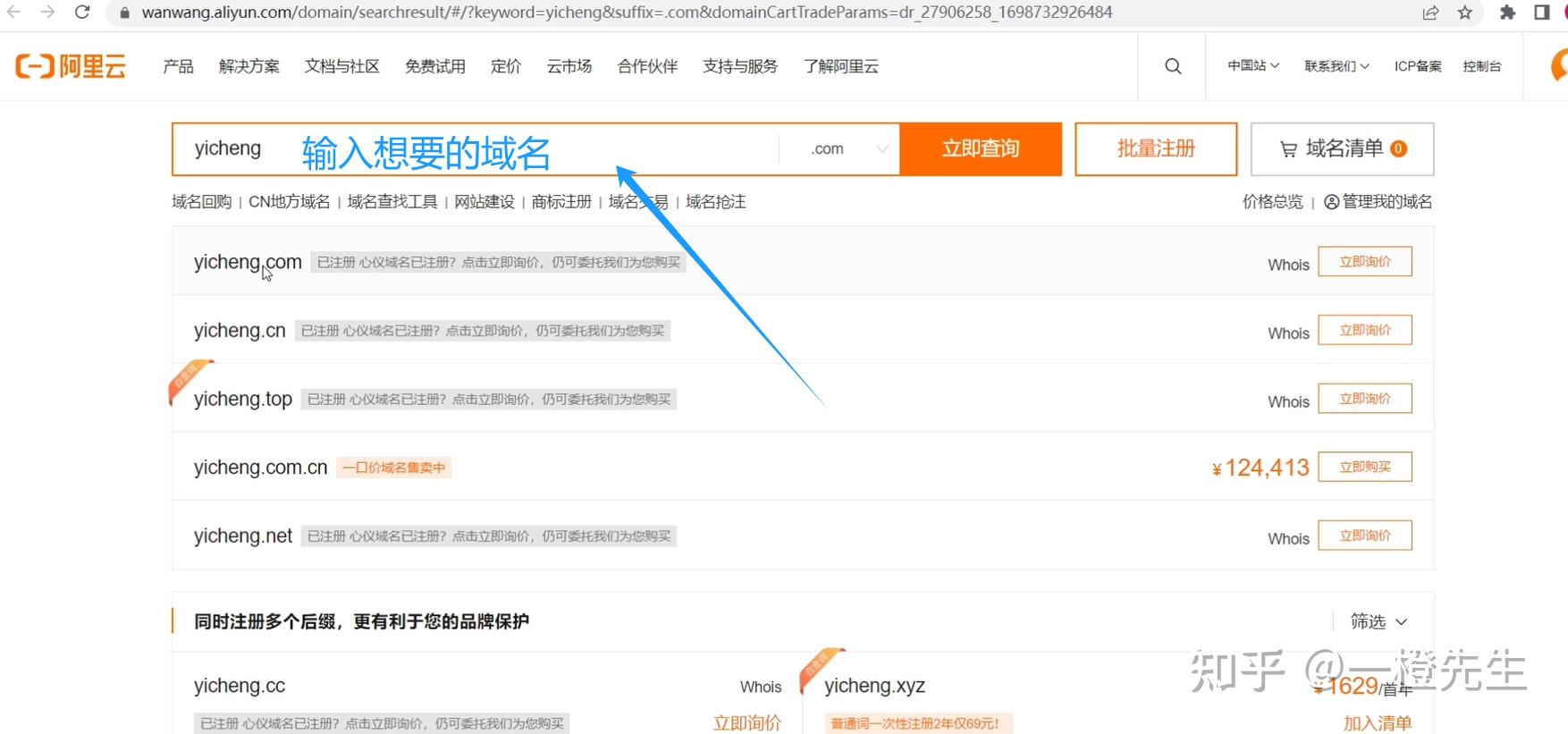
Task: Click 立即询价 for yicheng.top
Action: [1365, 399]
